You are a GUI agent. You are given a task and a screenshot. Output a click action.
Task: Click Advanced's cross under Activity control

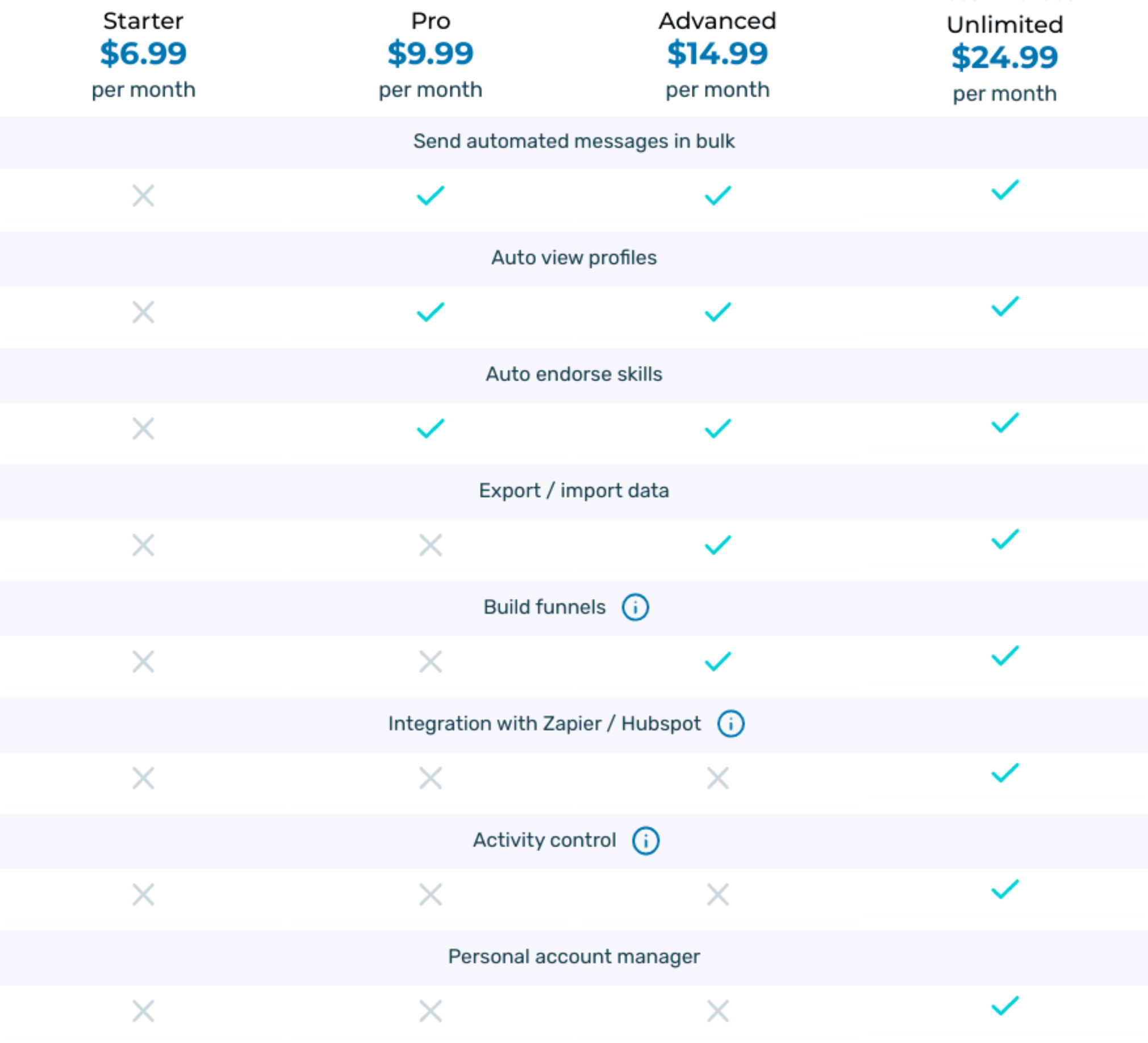point(717,894)
